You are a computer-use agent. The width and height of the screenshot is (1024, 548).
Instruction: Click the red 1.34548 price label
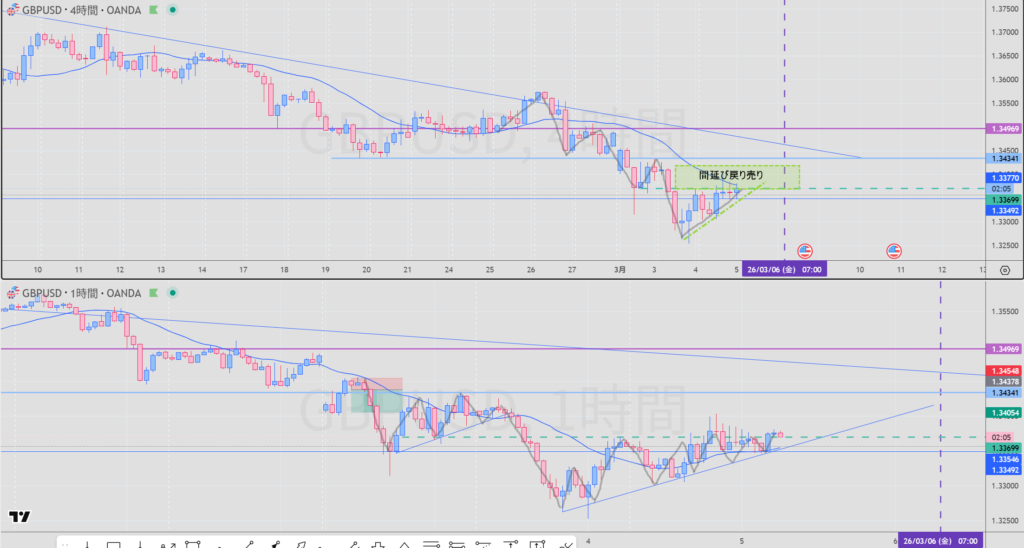(1003, 371)
